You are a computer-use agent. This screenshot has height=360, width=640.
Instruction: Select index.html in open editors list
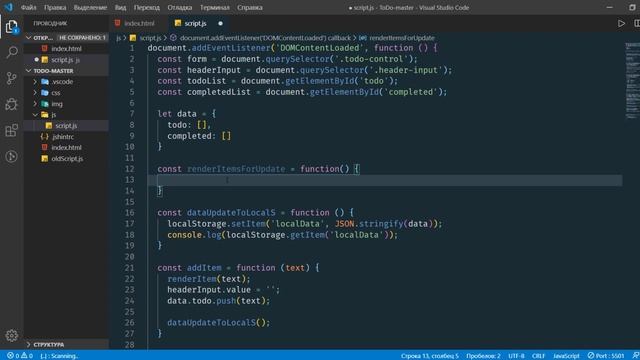(66, 49)
